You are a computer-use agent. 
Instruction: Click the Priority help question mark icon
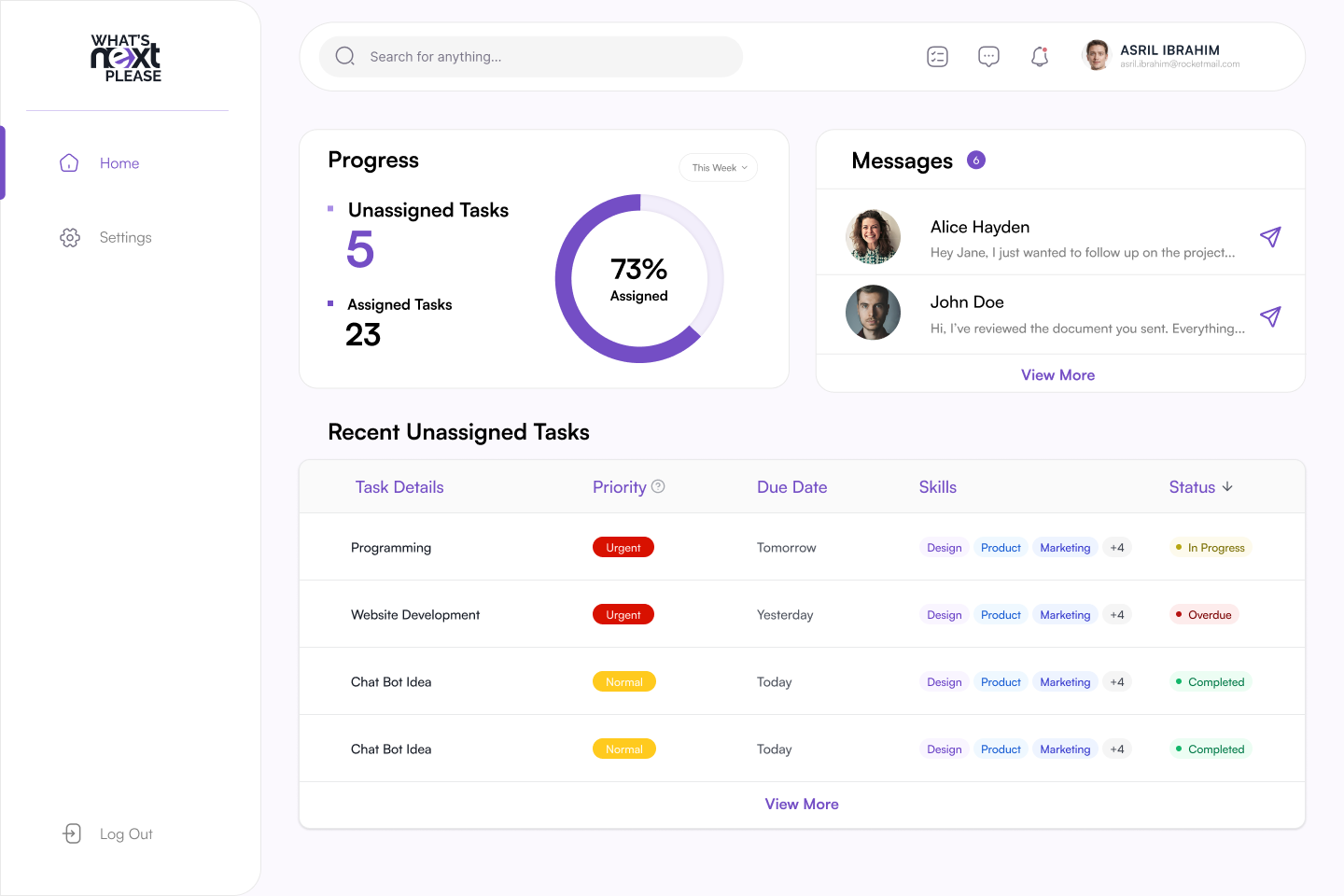658,486
